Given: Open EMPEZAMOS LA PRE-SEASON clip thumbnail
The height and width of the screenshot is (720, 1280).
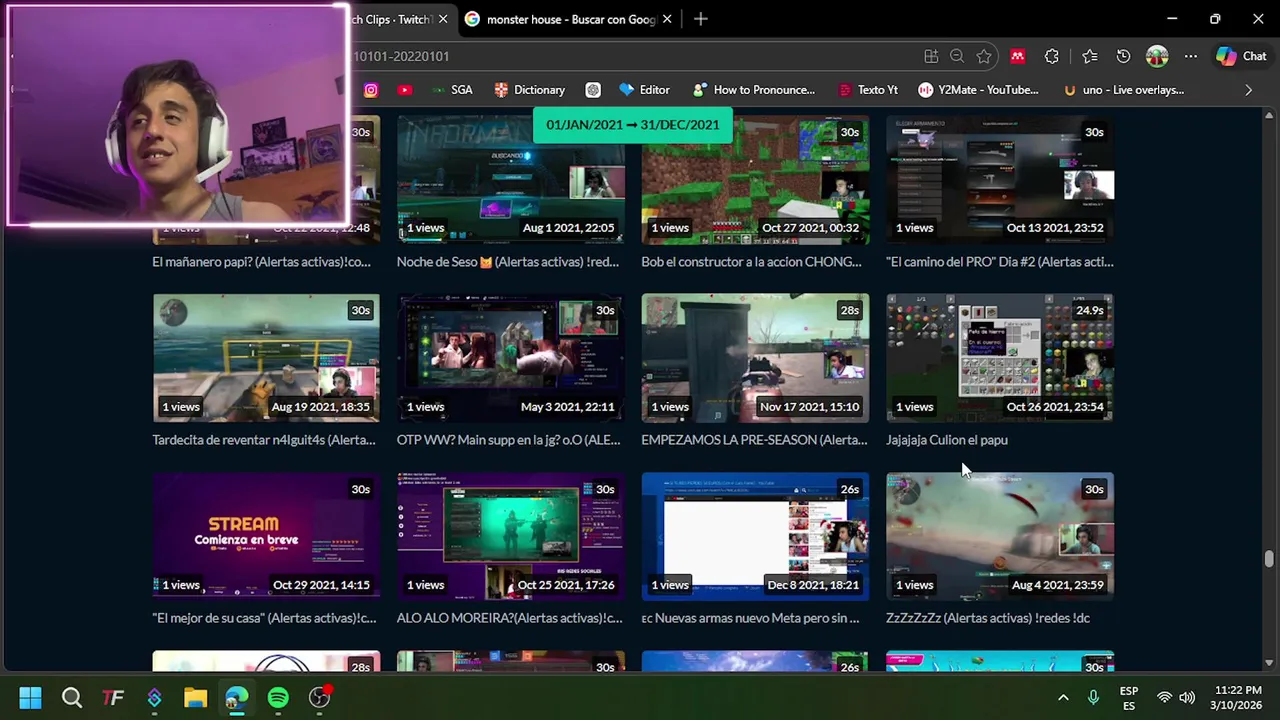Looking at the screenshot, I should tap(755, 358).
